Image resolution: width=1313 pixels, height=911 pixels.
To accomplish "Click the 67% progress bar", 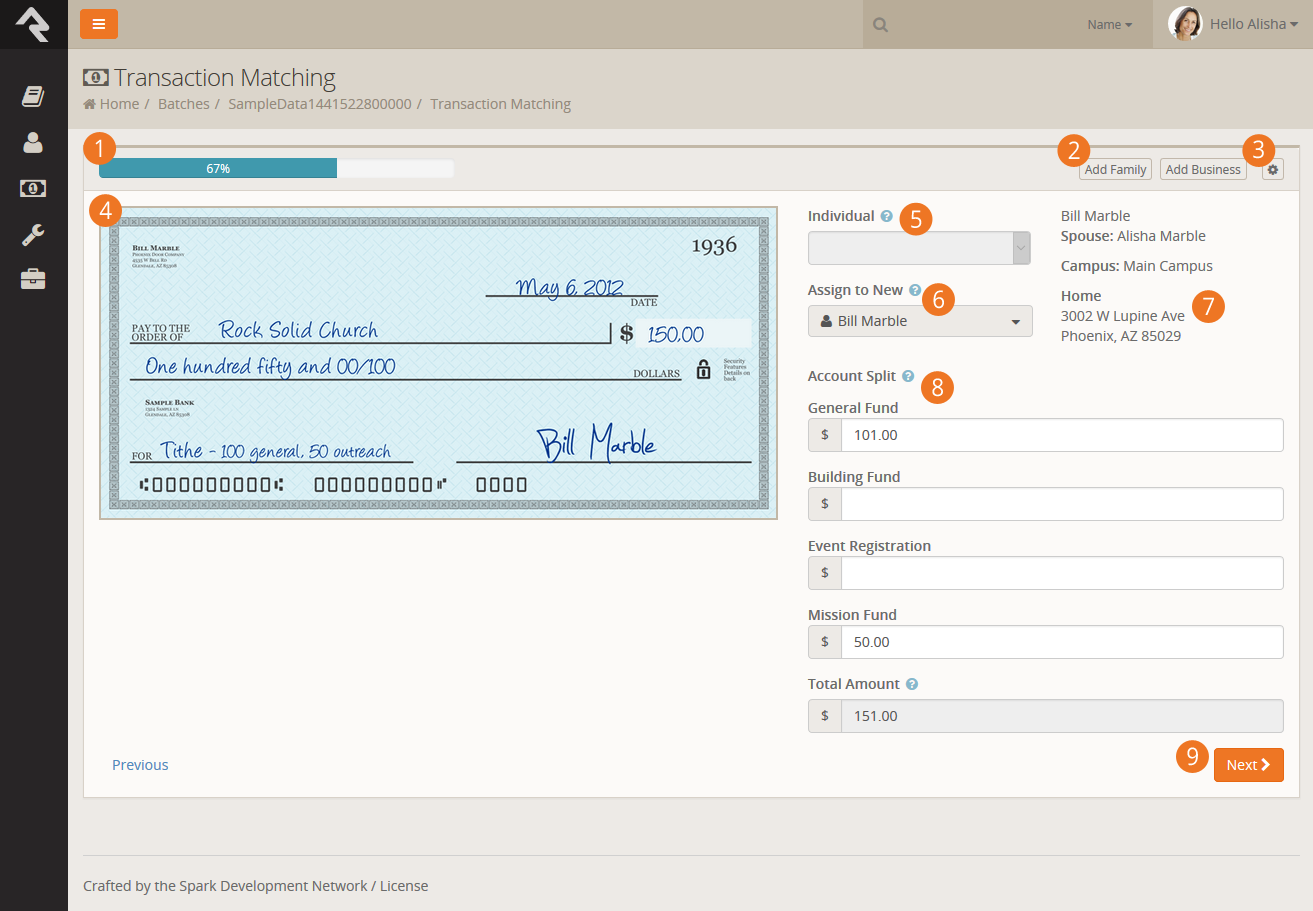I will 276,169.
